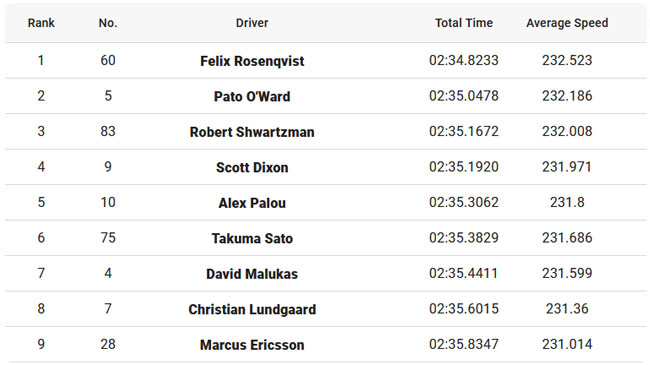Open Pato O'Ward driver name

click(x=252, y=96)
